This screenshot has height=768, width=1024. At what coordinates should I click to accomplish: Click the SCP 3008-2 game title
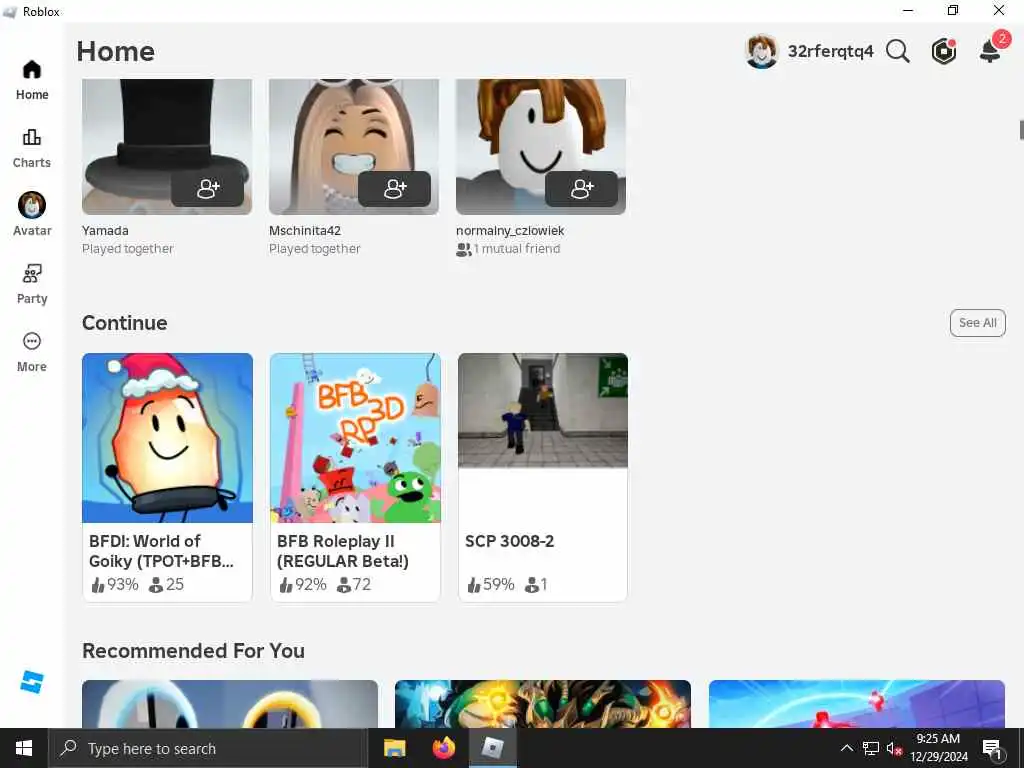[509, 541]
